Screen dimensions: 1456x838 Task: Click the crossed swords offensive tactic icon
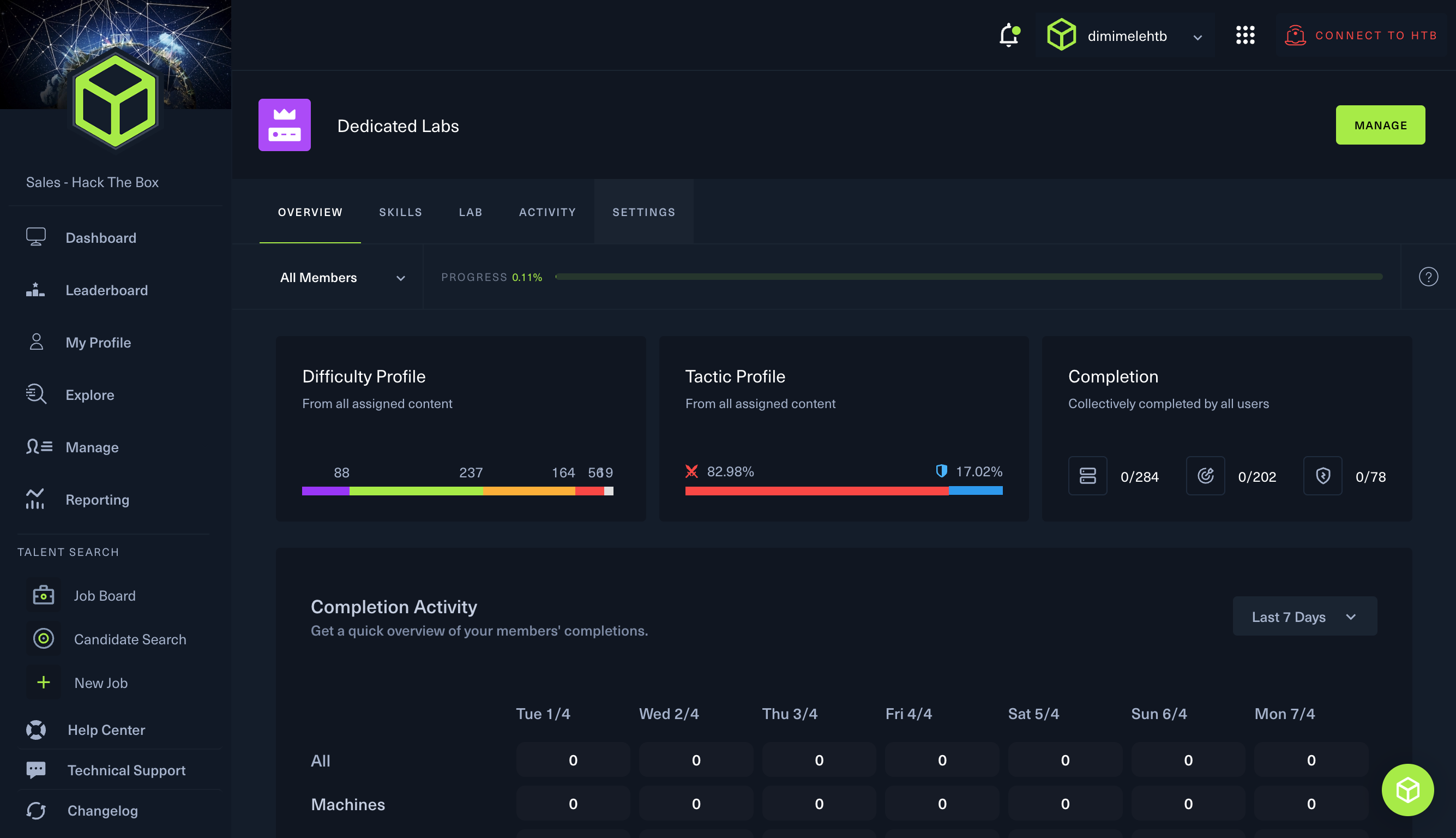691,471
